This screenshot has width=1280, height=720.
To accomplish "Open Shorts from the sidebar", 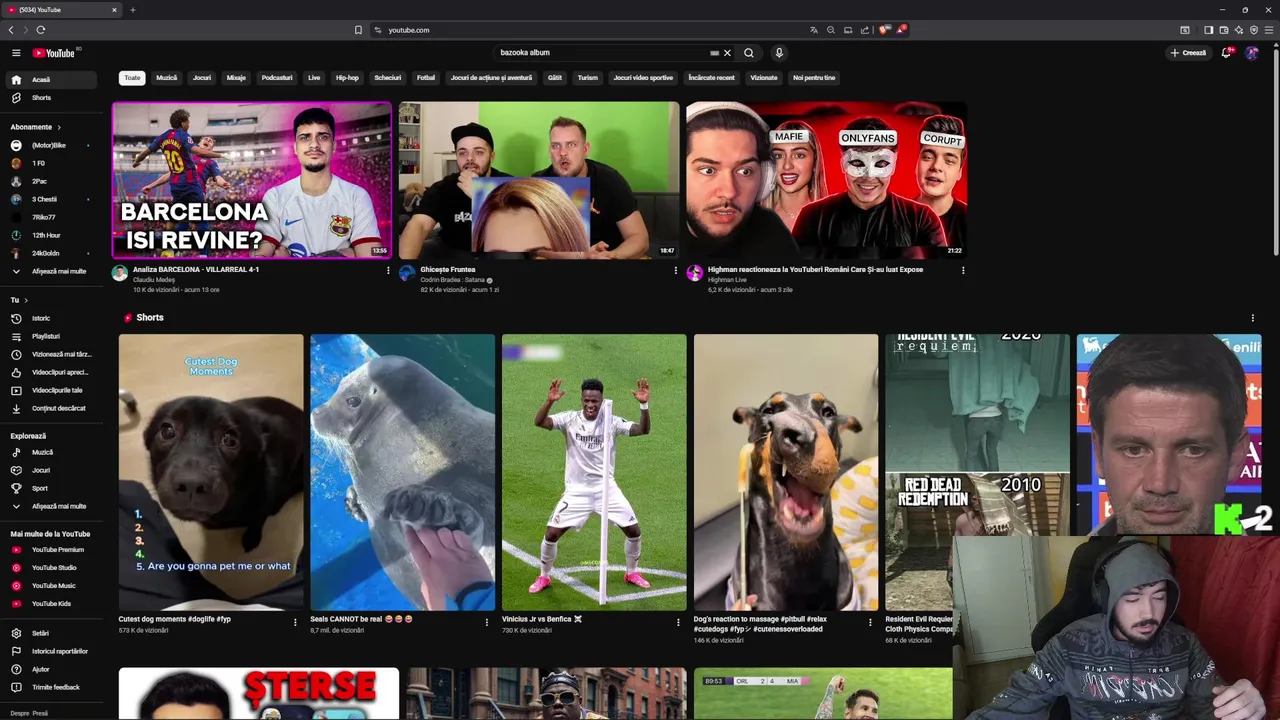I will tap(52, 98).
